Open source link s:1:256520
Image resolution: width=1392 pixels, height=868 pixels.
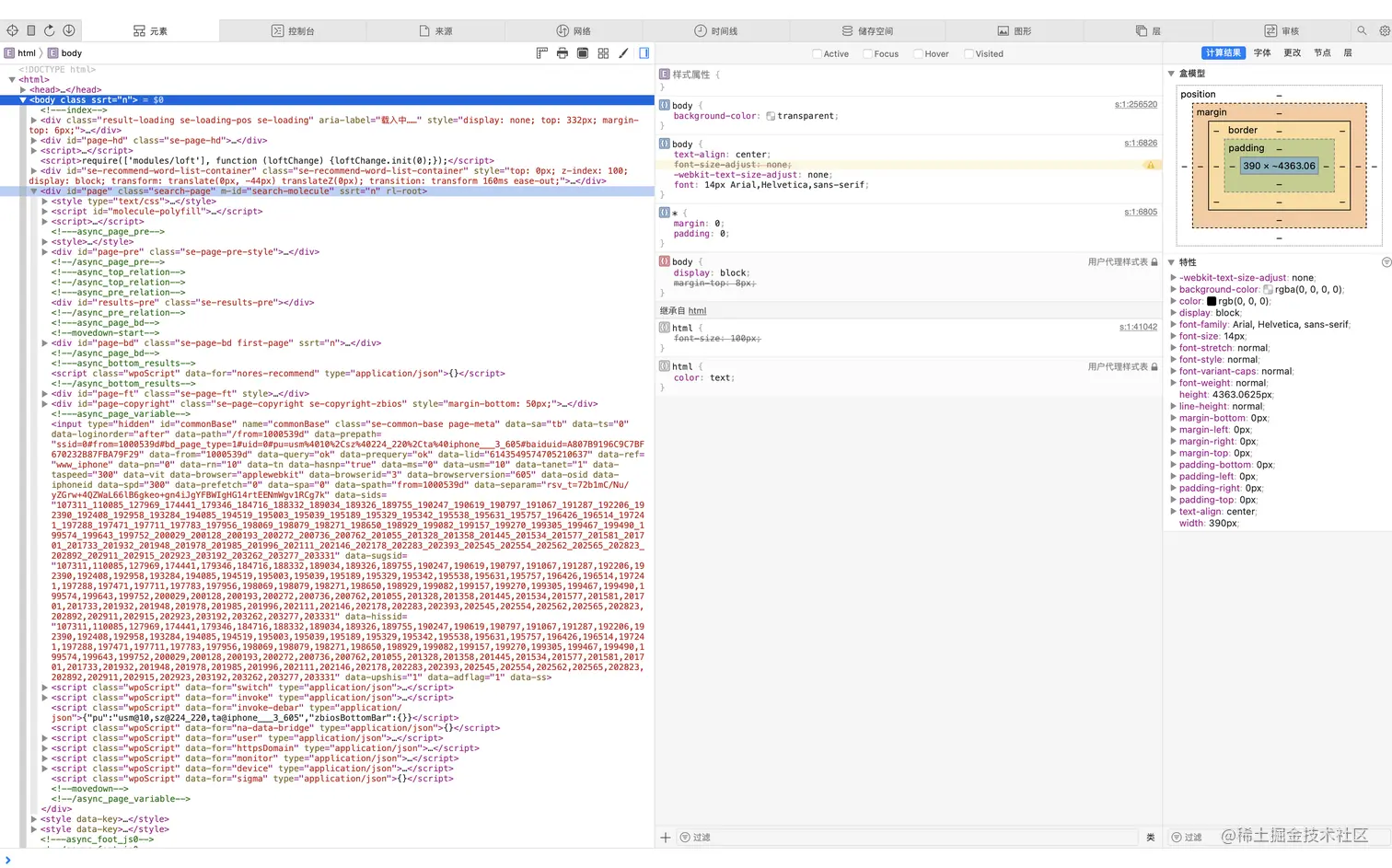click(x=1136, y=104)
